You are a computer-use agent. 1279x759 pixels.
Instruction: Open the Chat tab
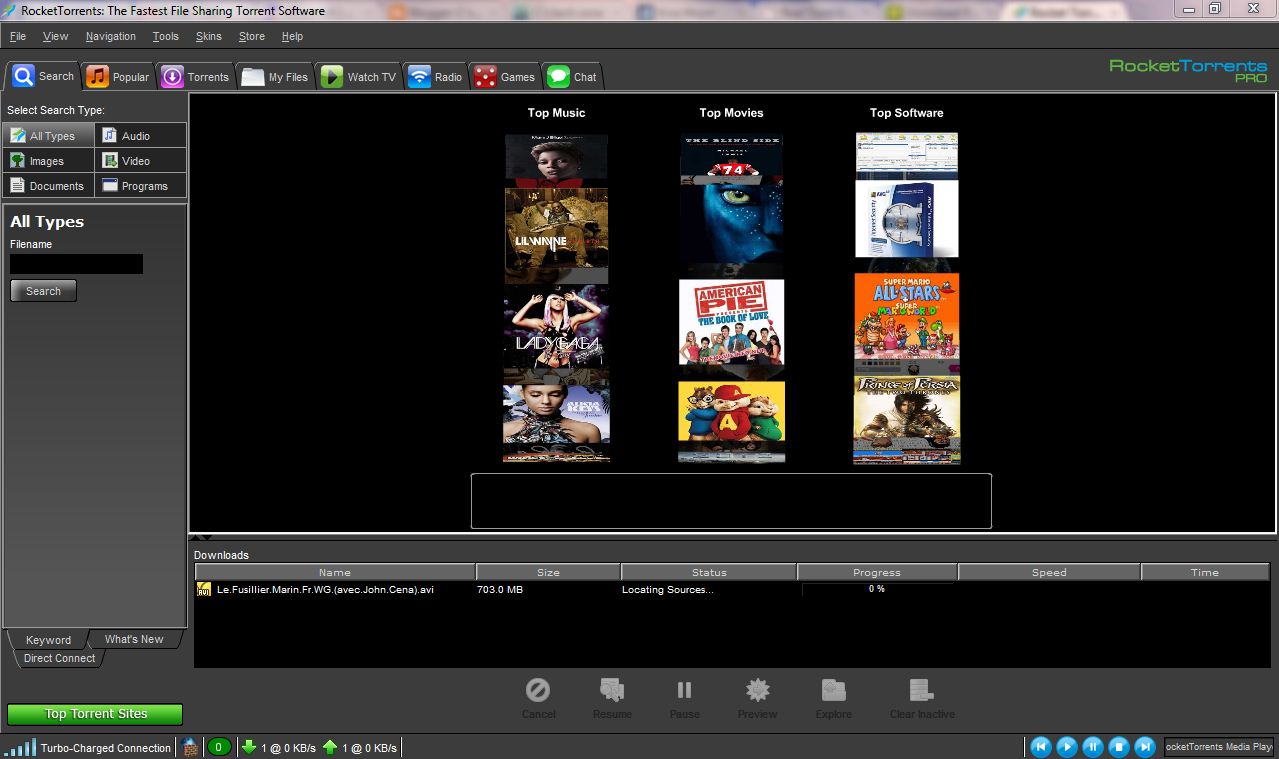tap(572, 77)
